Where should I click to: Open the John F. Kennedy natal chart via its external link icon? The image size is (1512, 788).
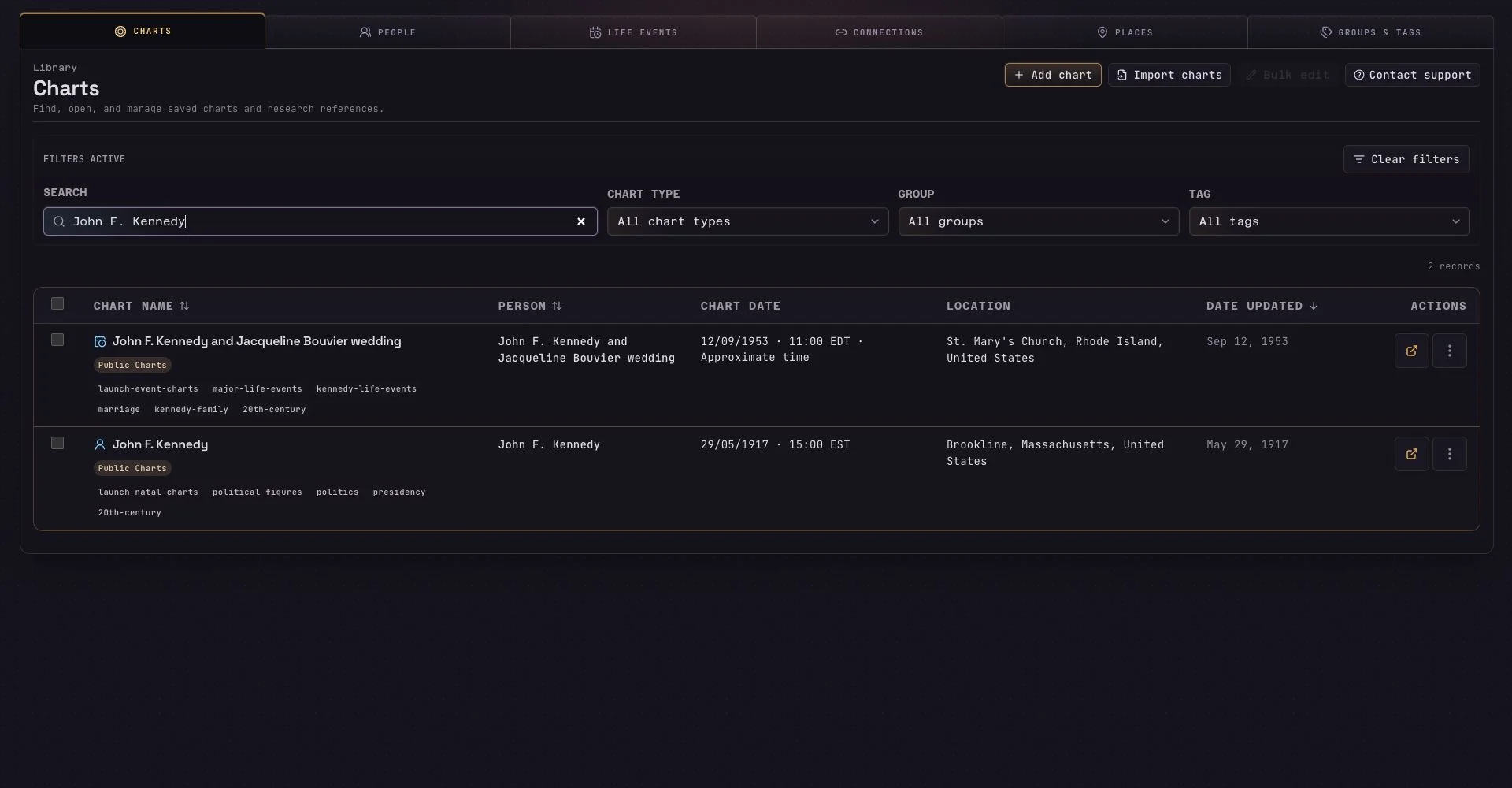click(1411, 454)
